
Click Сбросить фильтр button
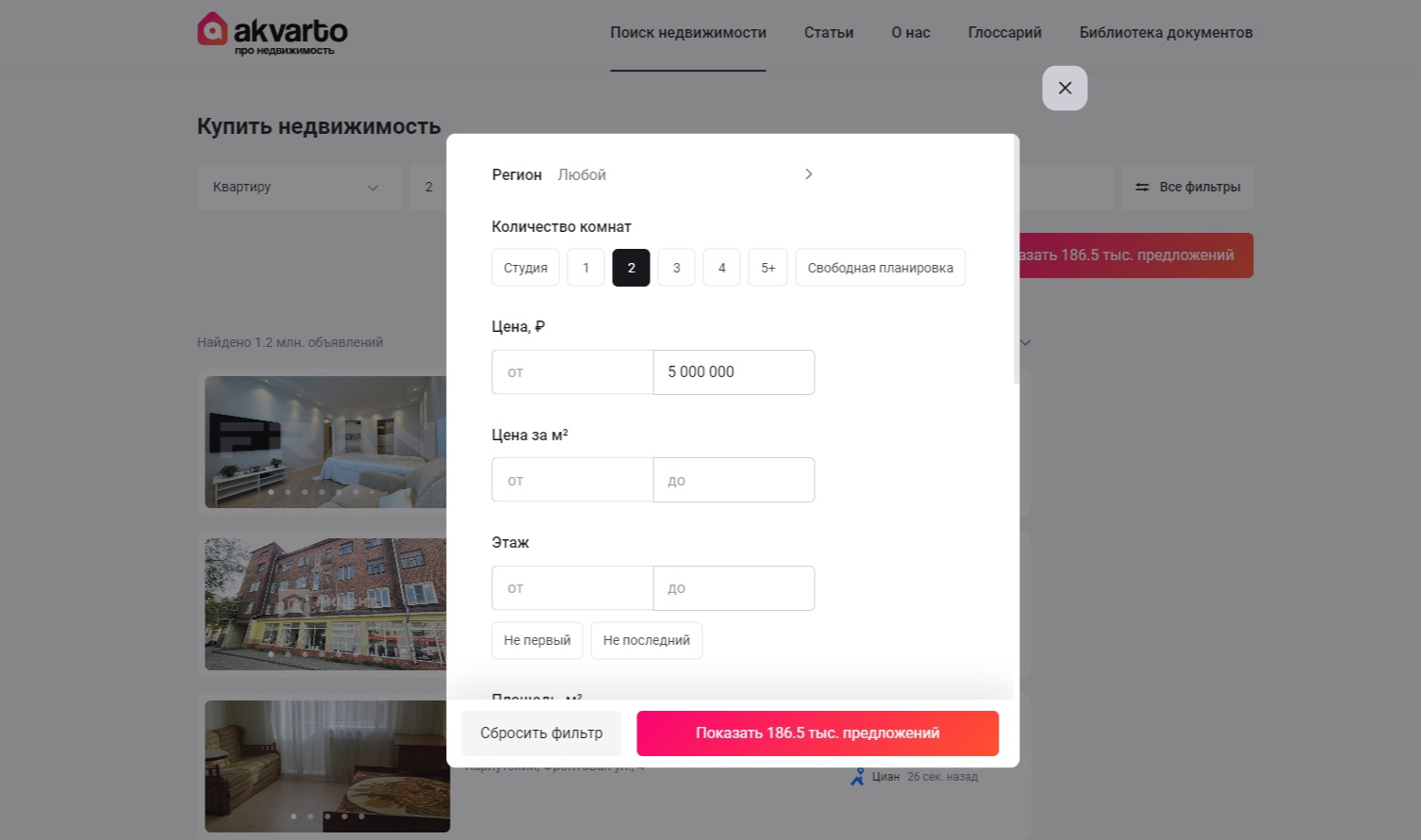[541, 733]
